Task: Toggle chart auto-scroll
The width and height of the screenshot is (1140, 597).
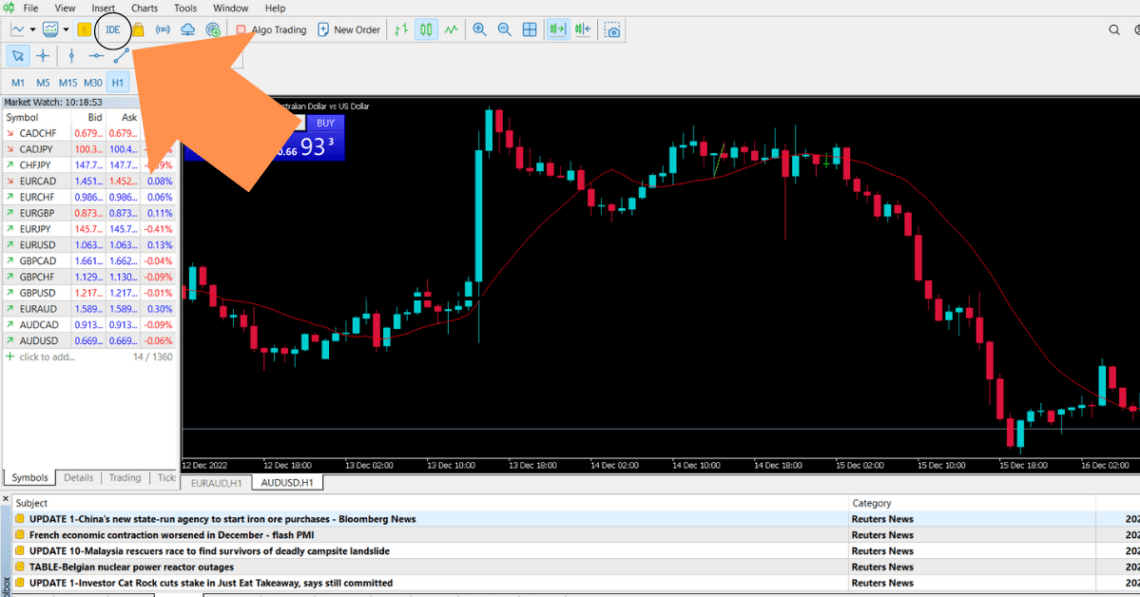Action: [556, 29]
